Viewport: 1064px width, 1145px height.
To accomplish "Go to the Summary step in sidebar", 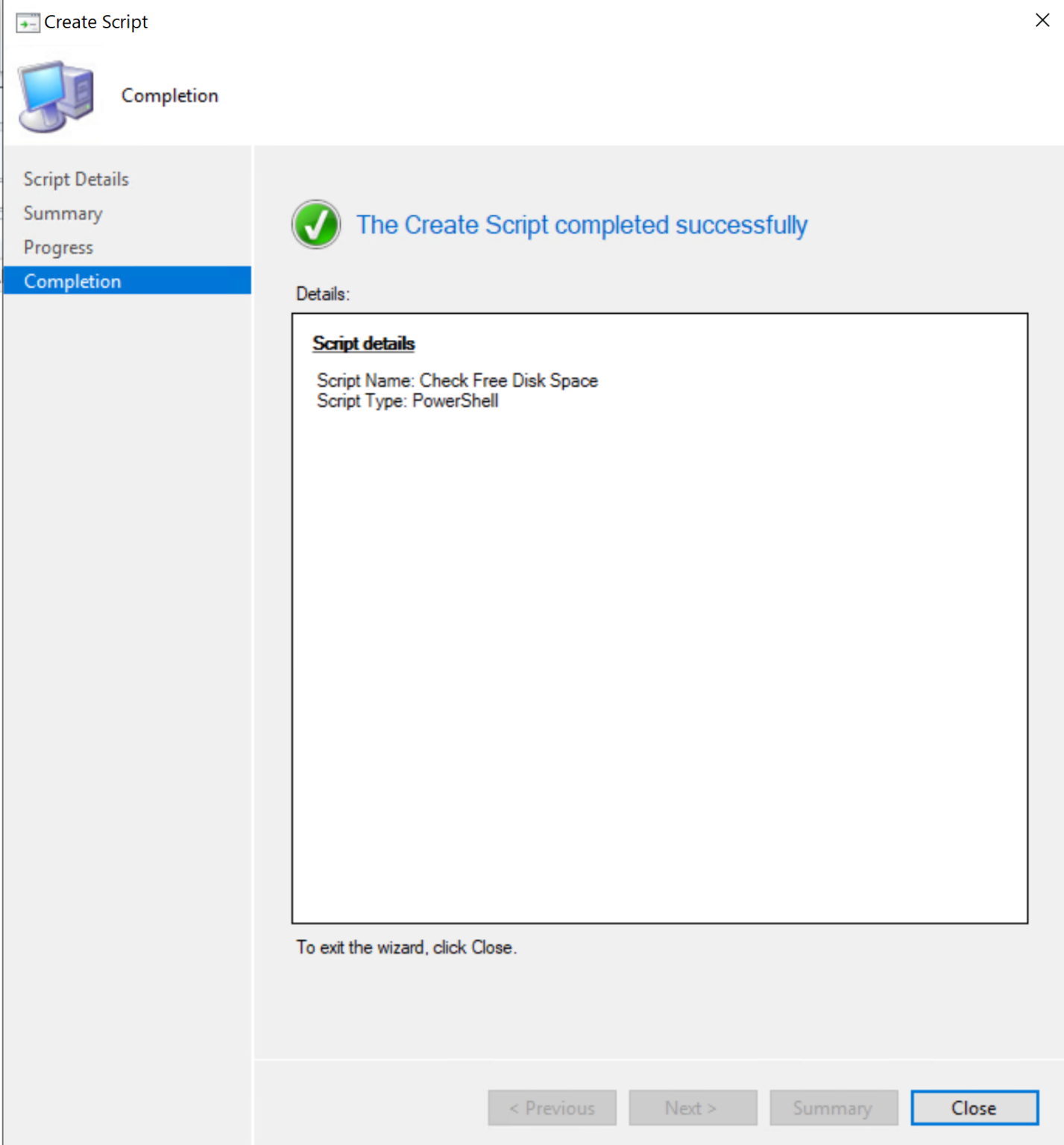I will [x=63, y=214].
